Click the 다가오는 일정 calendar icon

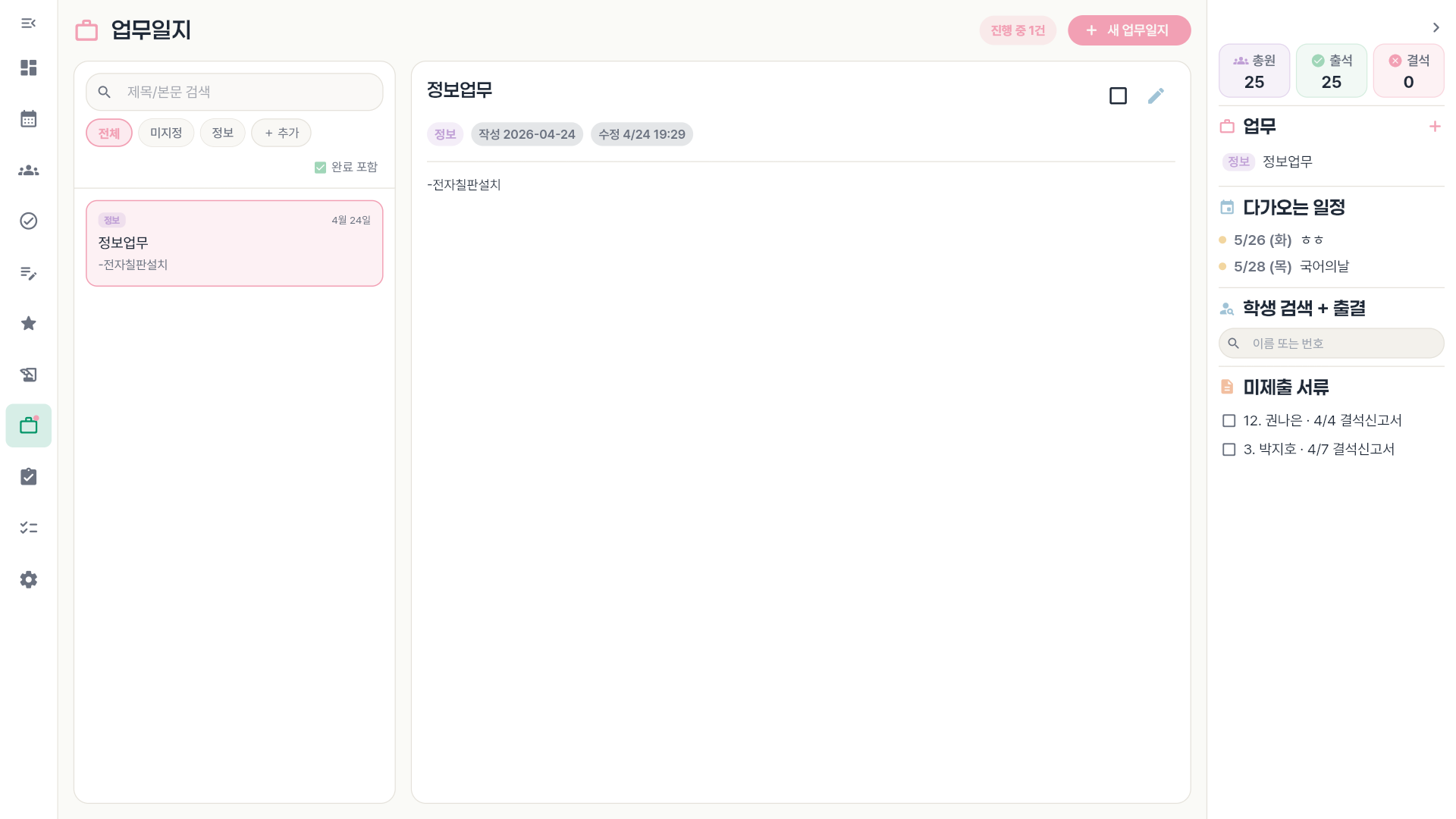tap(1227, 207)
